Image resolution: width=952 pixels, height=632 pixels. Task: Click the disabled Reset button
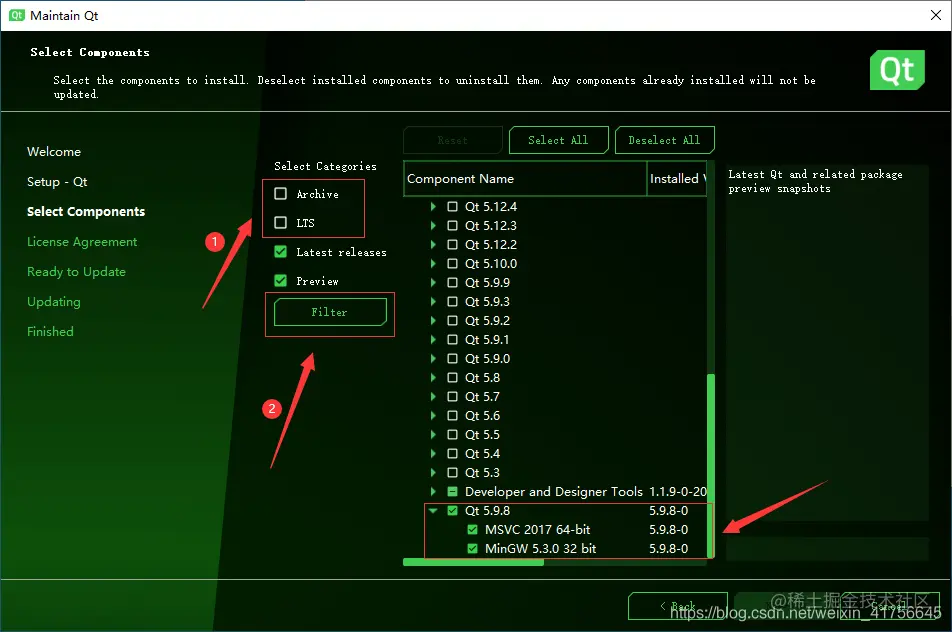(x=453, y=140)
